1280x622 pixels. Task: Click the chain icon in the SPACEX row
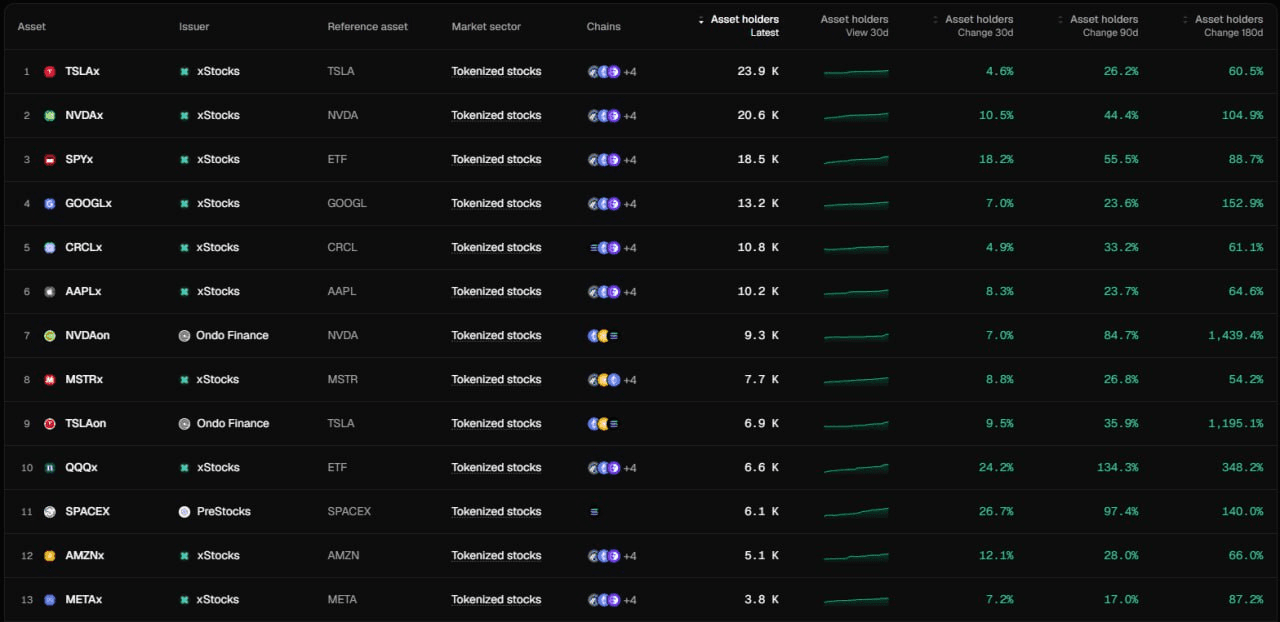[x=594, y=512]
